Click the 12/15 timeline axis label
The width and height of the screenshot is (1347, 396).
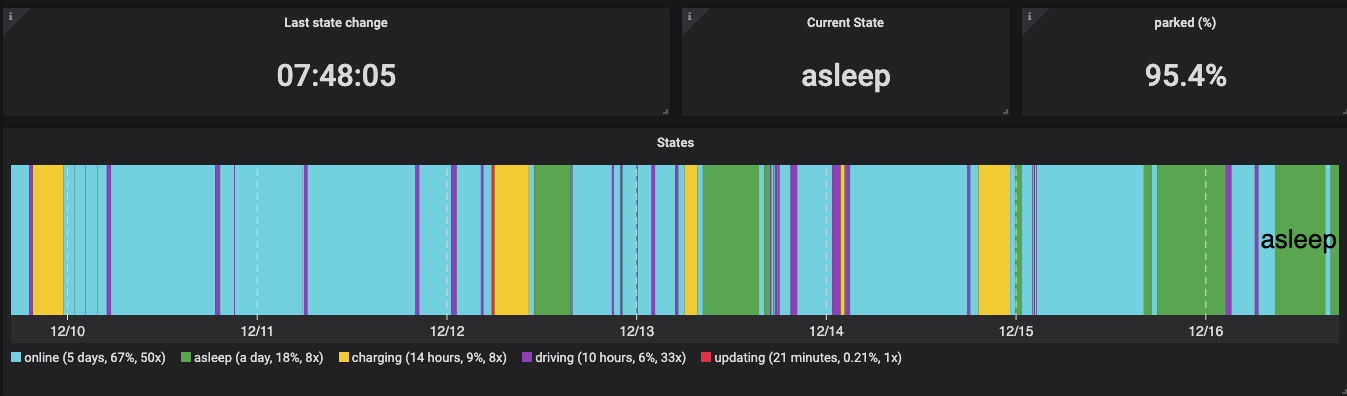pos(1016,330)
